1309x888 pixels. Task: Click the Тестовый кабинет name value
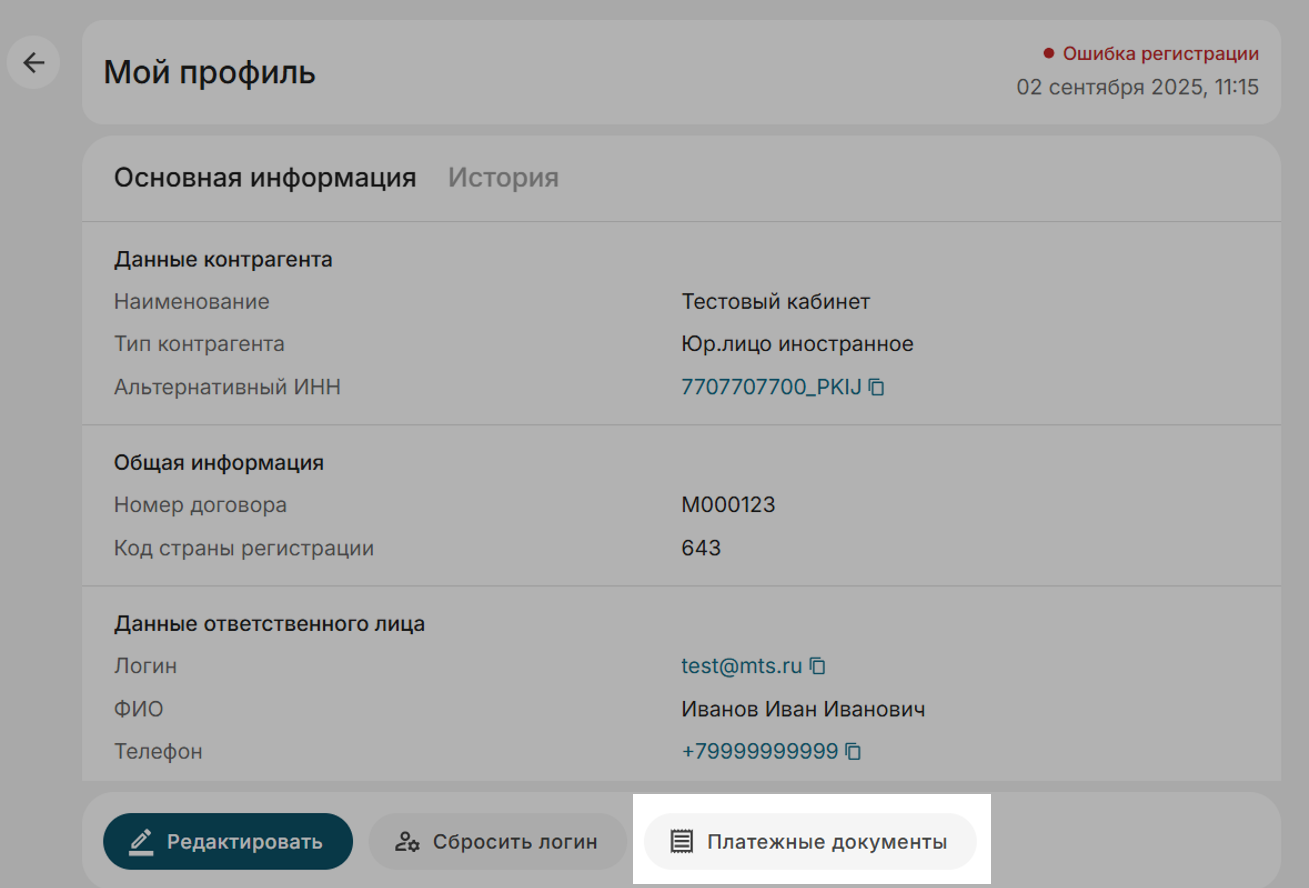pos(775,301)
